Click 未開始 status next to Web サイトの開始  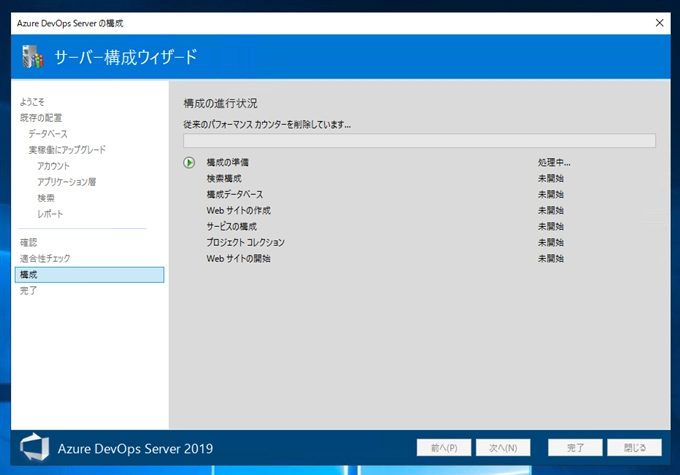551,259
